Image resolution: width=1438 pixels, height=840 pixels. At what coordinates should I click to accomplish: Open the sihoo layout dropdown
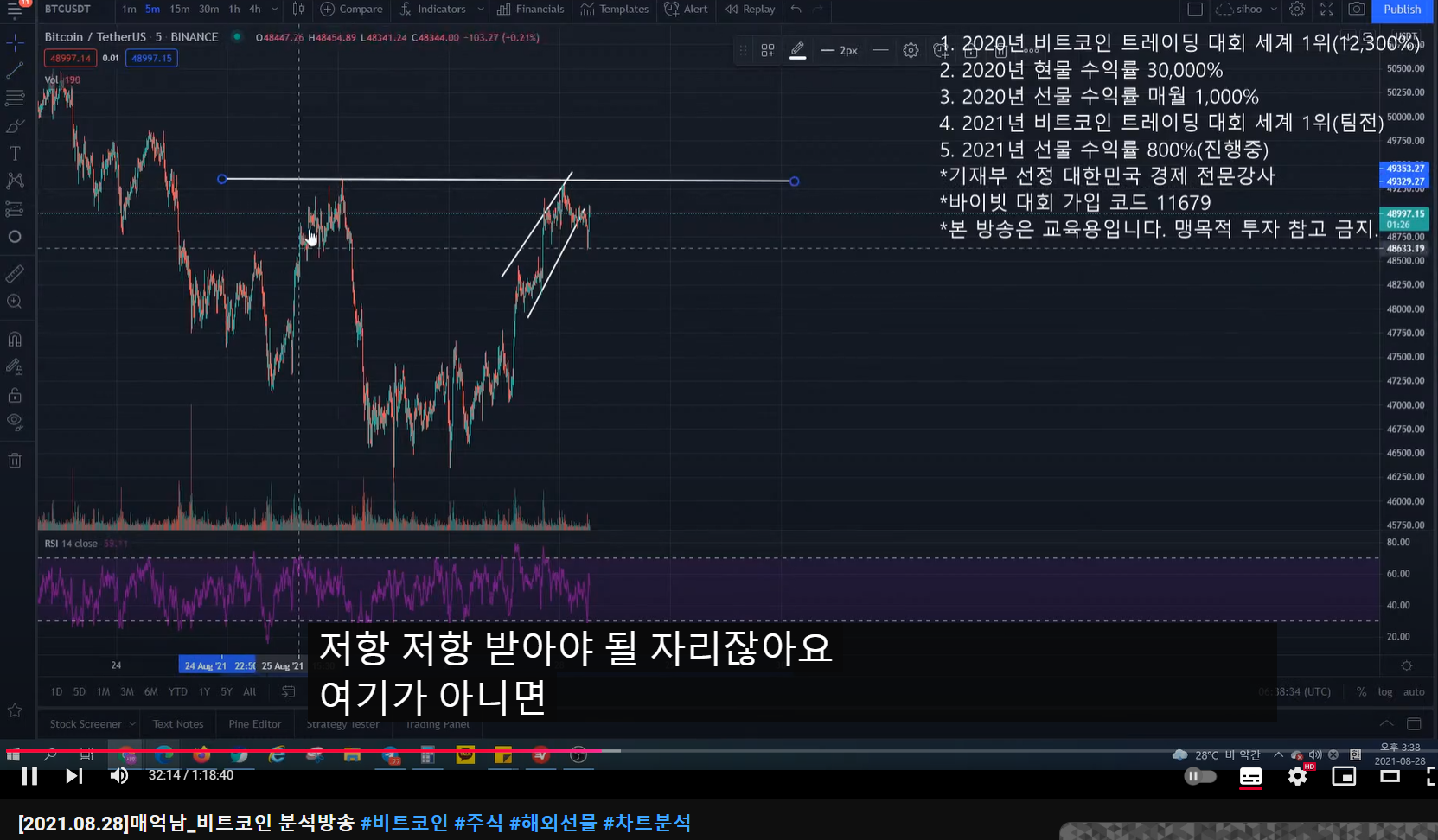pyautogui.click(x=1246, y=9)
